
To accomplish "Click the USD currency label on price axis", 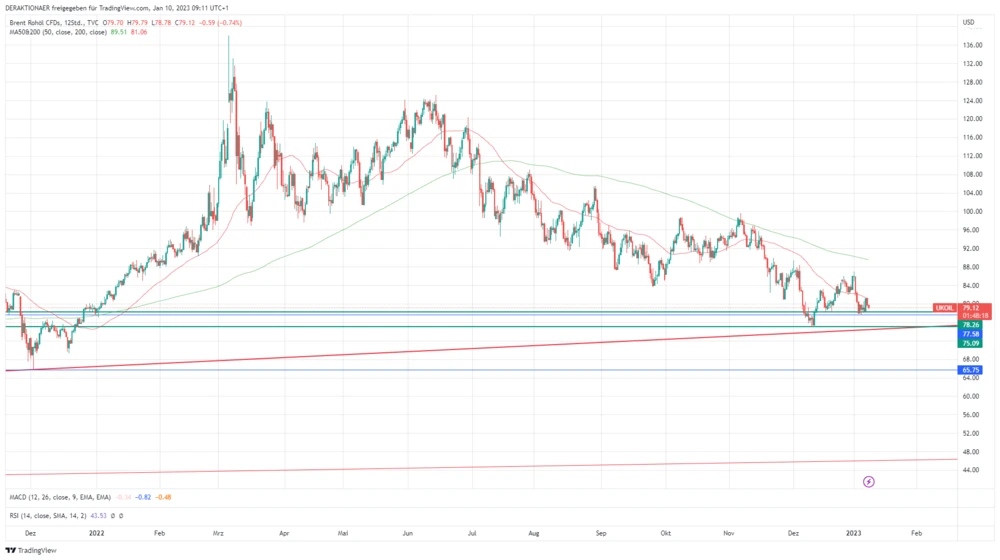I will [968, 22].
